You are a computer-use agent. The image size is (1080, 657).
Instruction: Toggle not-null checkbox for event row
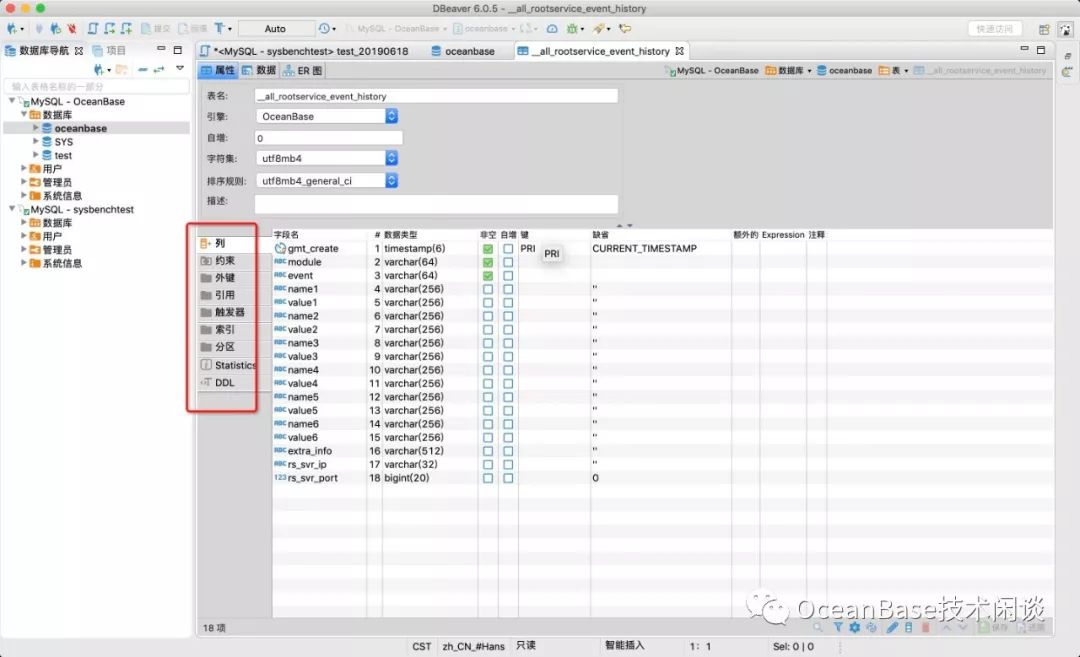(x=488, y=275)
